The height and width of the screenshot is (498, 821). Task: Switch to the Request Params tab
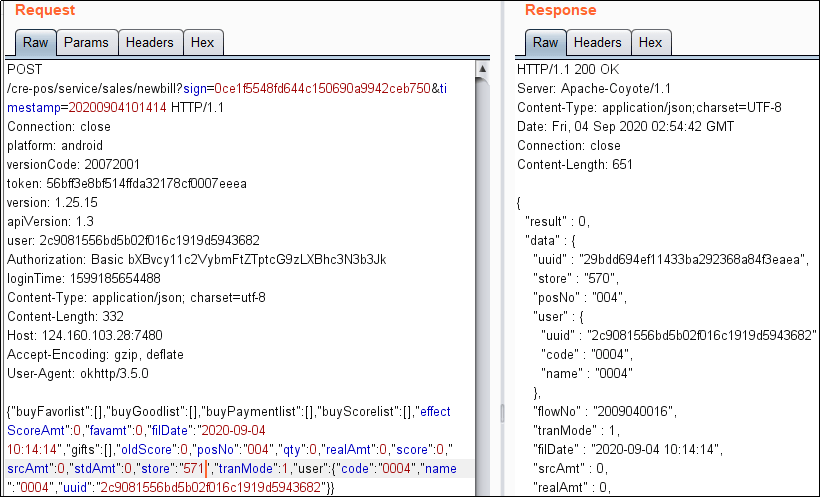click(87, 42)
